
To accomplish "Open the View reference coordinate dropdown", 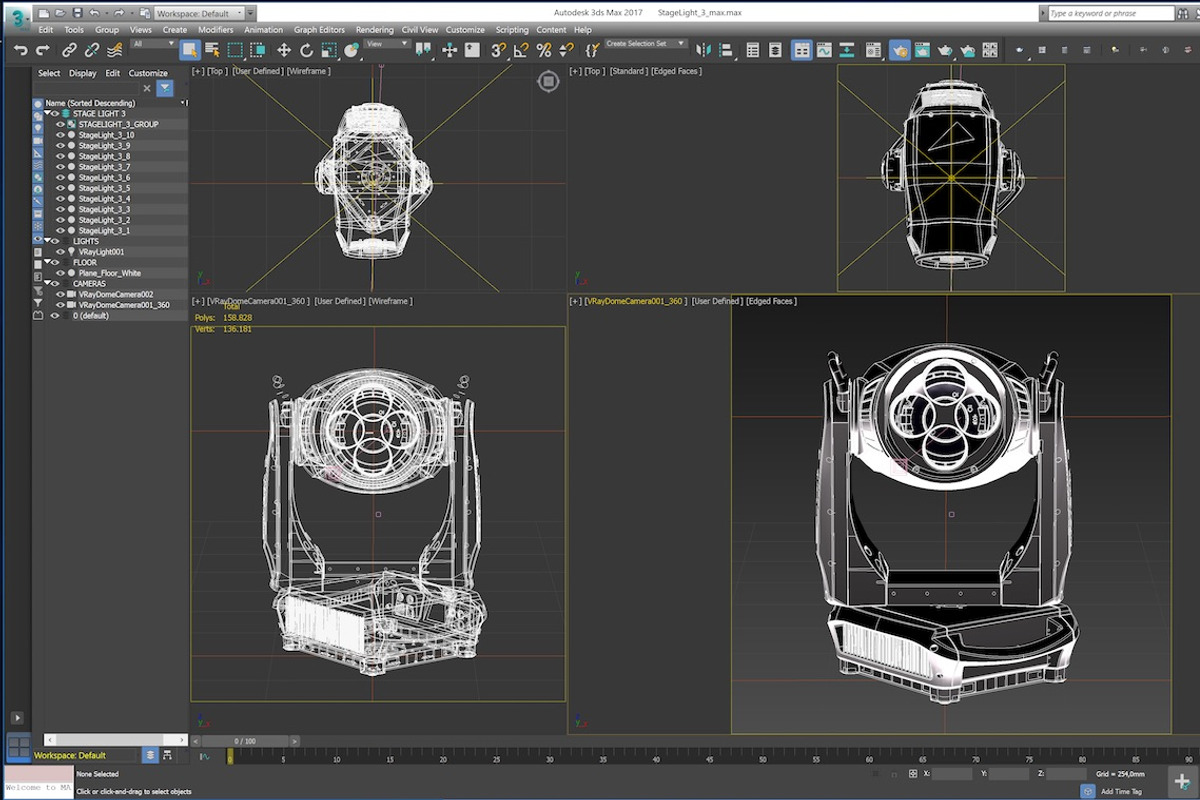I will point(387,44).
